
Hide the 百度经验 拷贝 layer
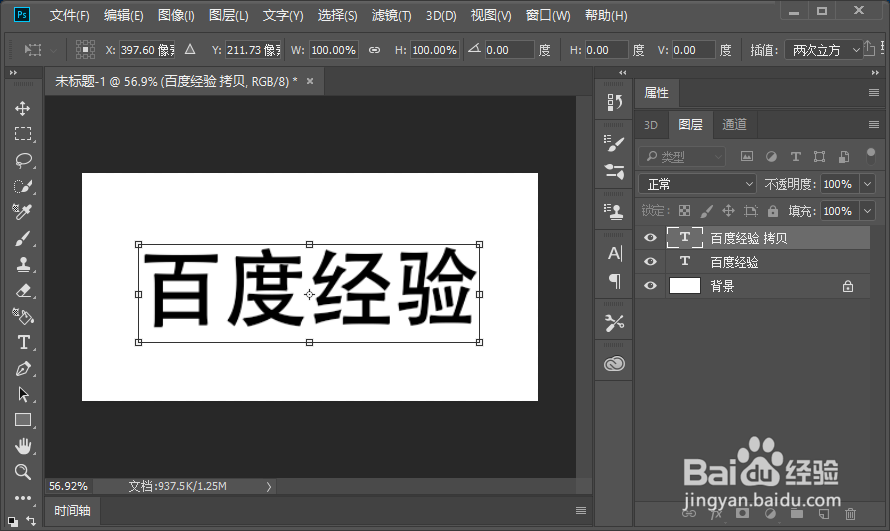(650, 238)
